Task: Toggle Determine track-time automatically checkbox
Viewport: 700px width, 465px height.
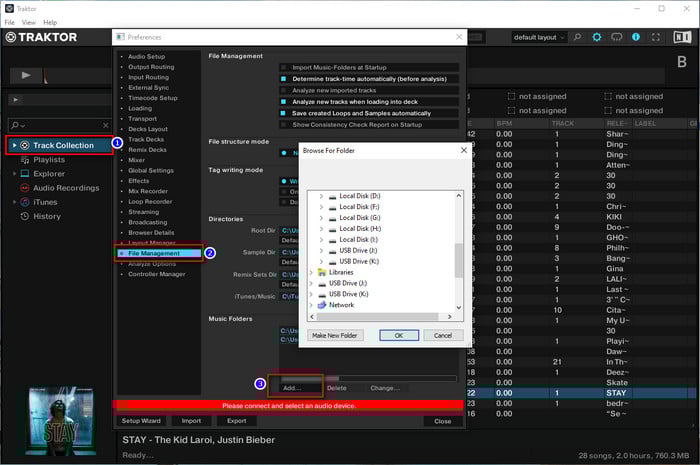Action: 283,79
